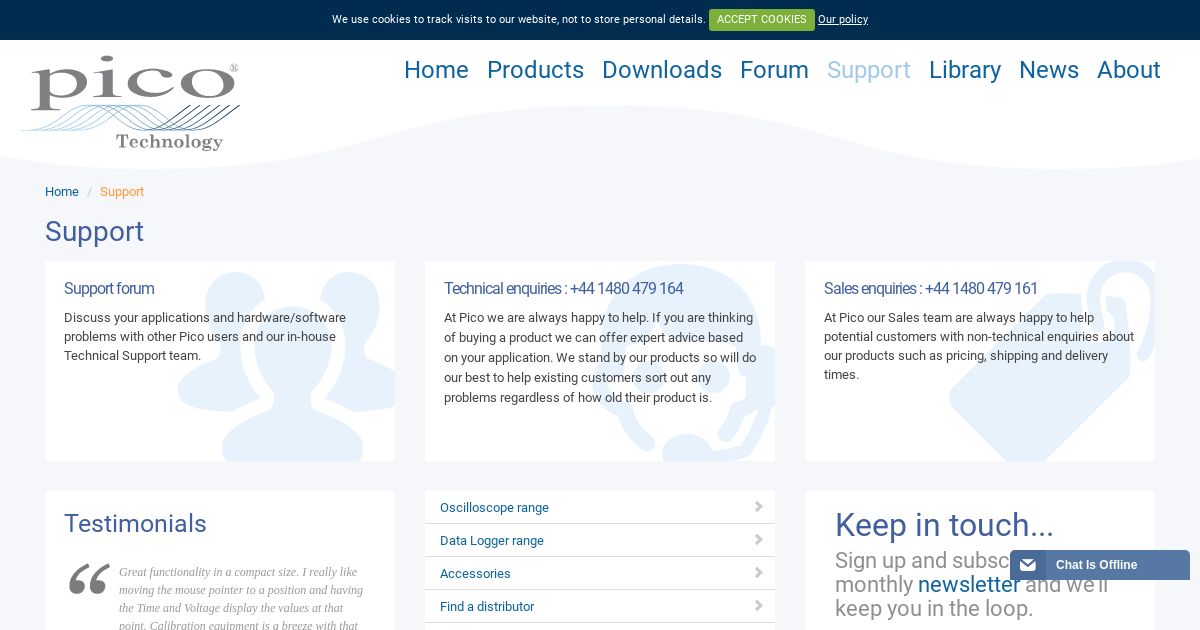Click the Technical enquiries phone heading
This screenshot has height=630, width=1200.
(x=564, y=288)
